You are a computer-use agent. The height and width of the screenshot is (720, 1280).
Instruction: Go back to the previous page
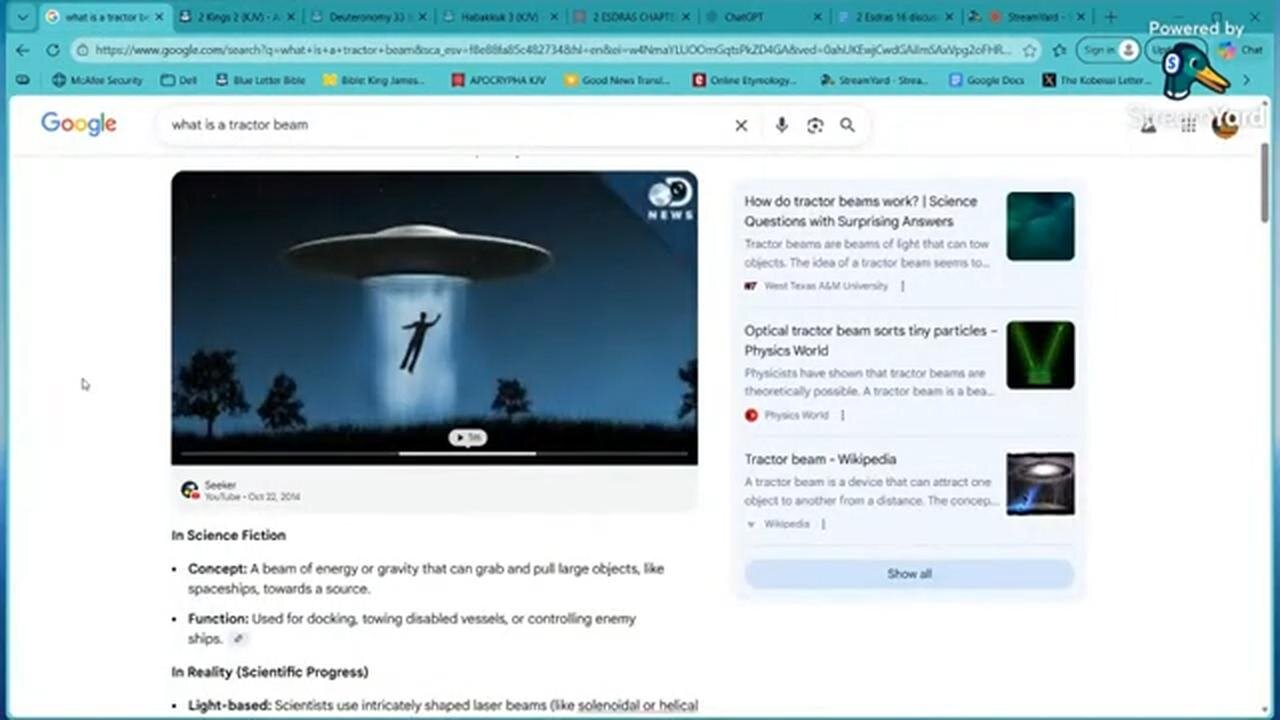(23, 50)
